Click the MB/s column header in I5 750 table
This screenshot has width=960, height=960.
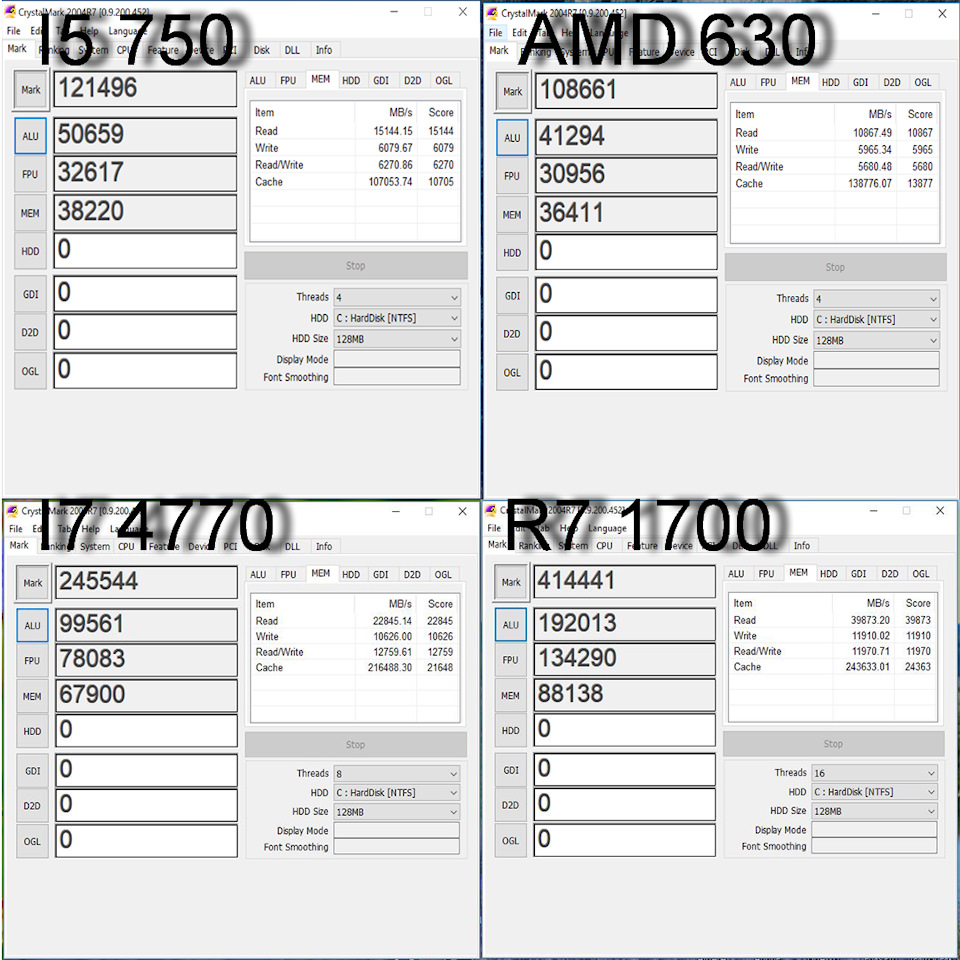pyautogui.click(x=400, y=113)
